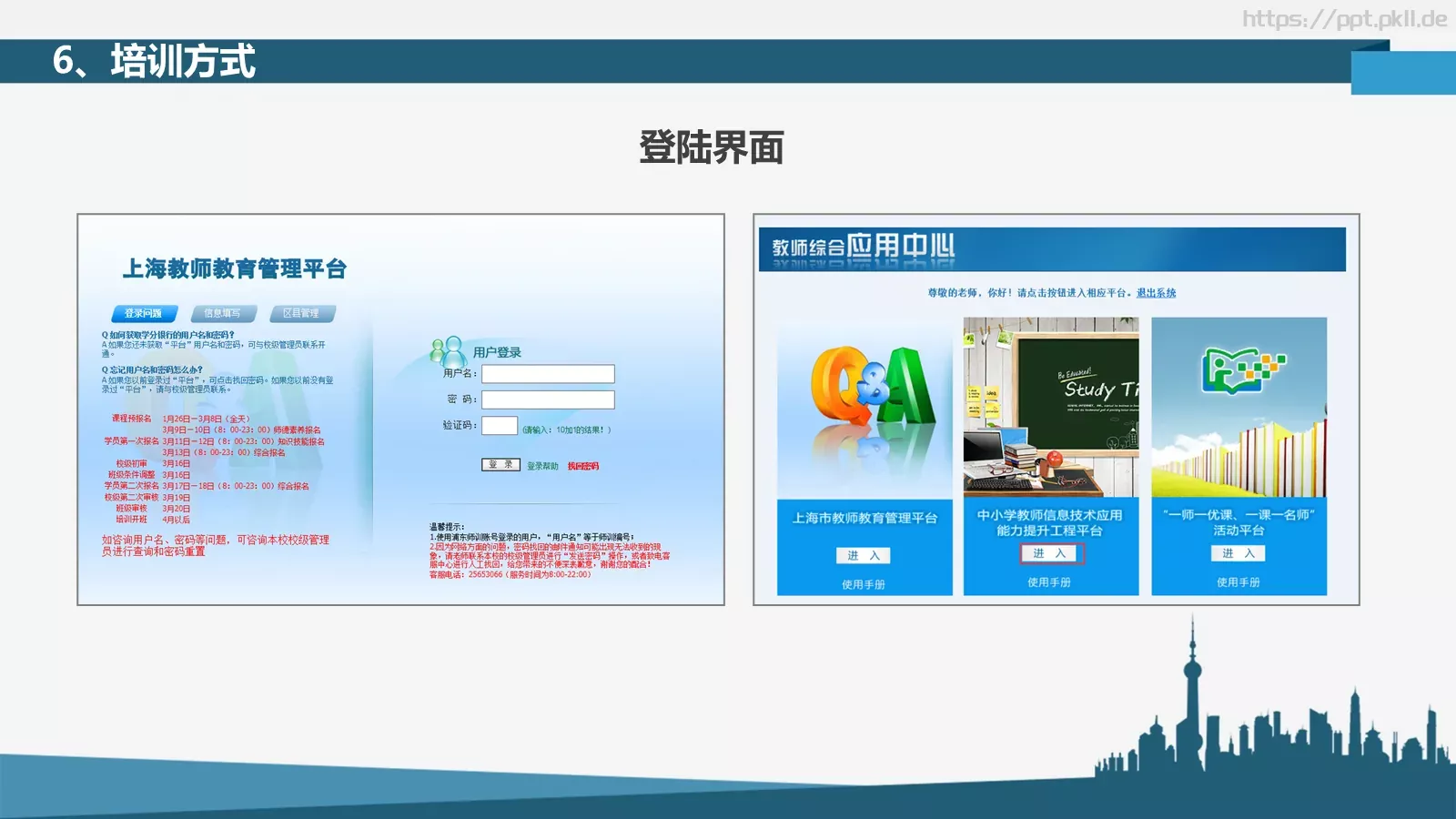Click the 客服电话 25653066 line

coord(510,574)
